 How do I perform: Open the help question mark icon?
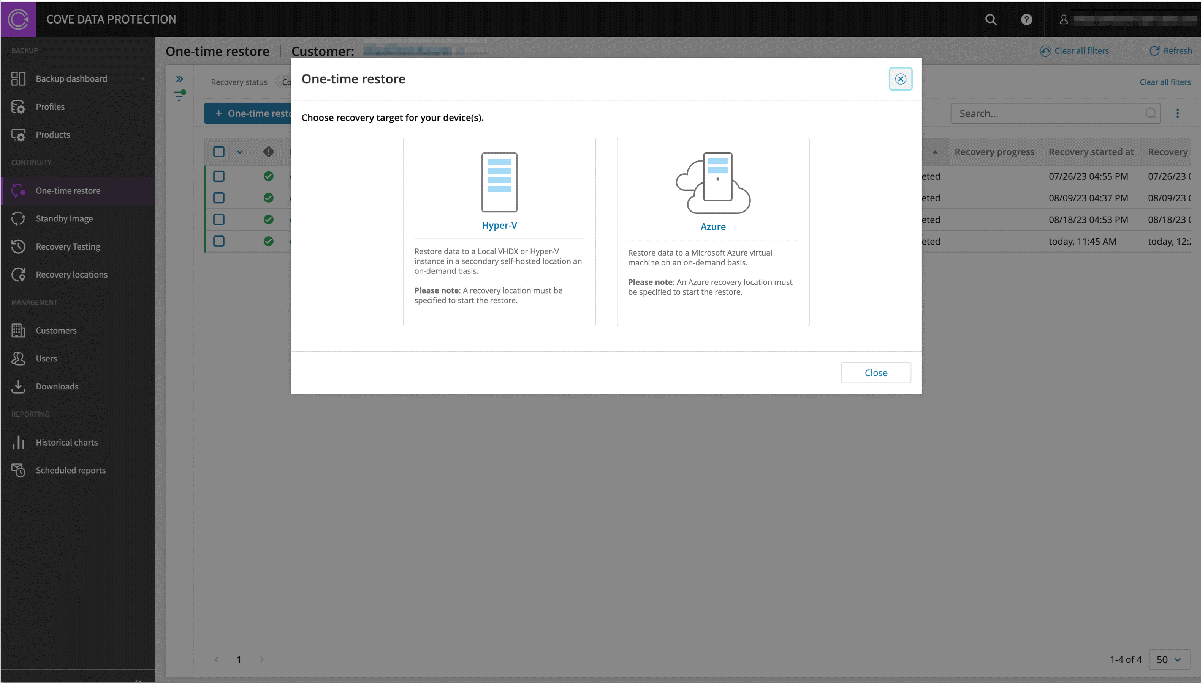click(x=1027, y=19)
